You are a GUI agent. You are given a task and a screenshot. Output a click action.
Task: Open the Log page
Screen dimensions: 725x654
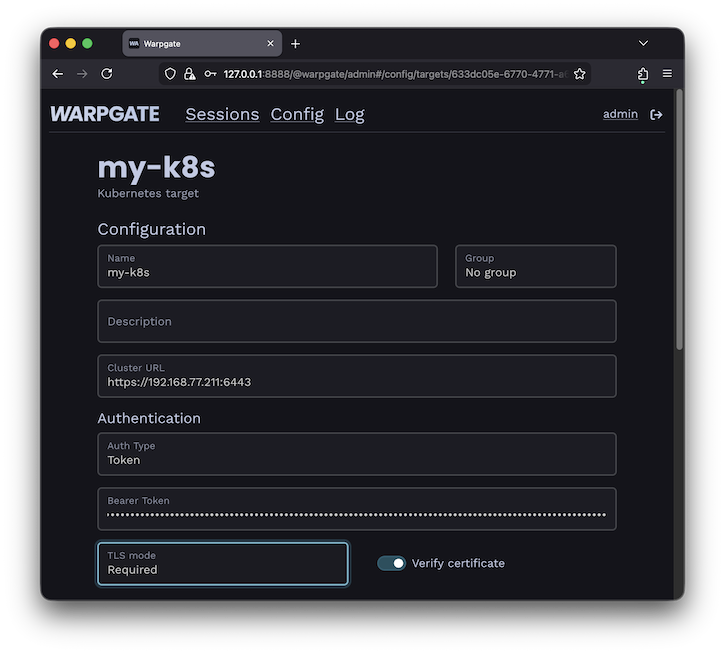349,114
